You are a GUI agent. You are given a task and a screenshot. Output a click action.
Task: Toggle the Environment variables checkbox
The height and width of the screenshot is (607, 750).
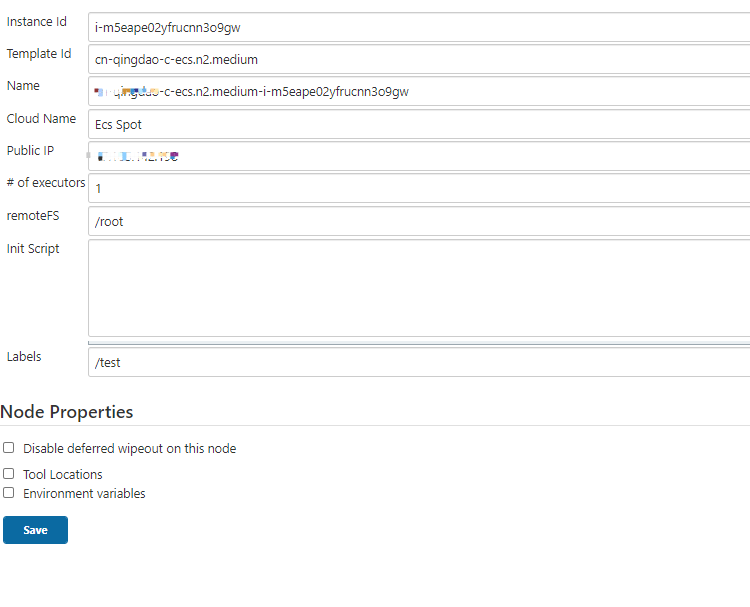(9, 493)
